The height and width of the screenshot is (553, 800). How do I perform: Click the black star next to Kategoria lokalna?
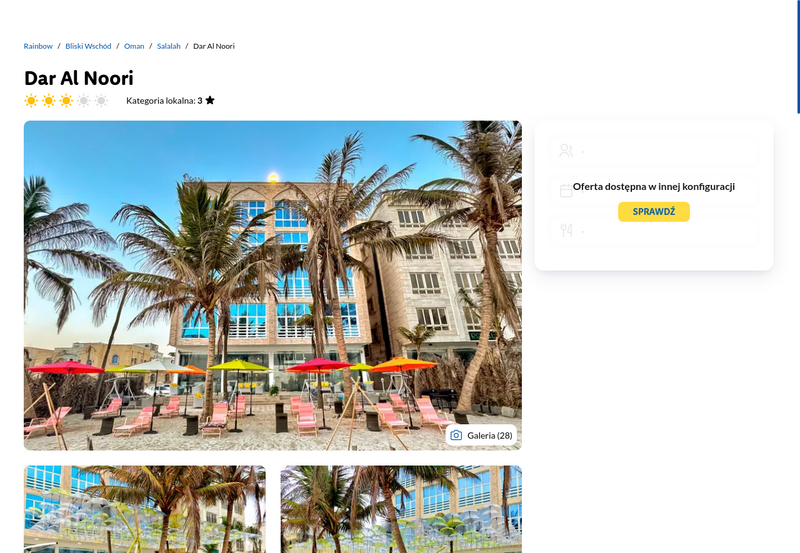pyautogui.click(x=210, y=100)
